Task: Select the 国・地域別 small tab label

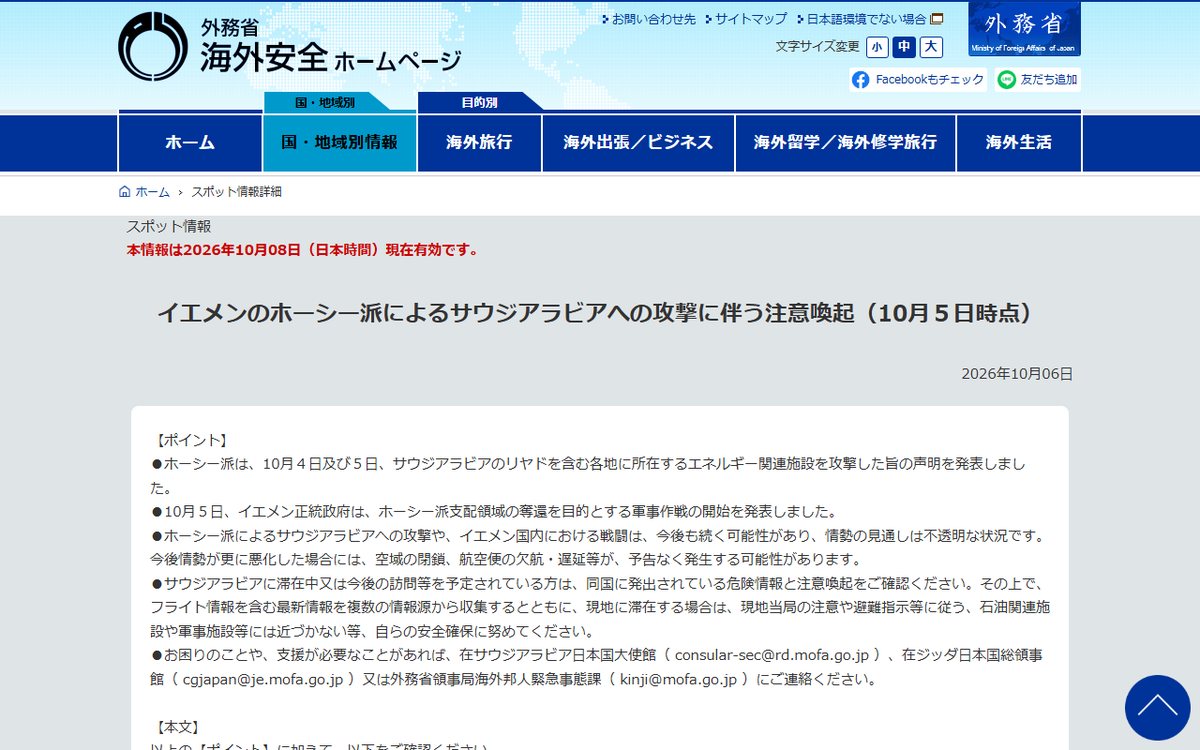Action: (x=325, y=102)
